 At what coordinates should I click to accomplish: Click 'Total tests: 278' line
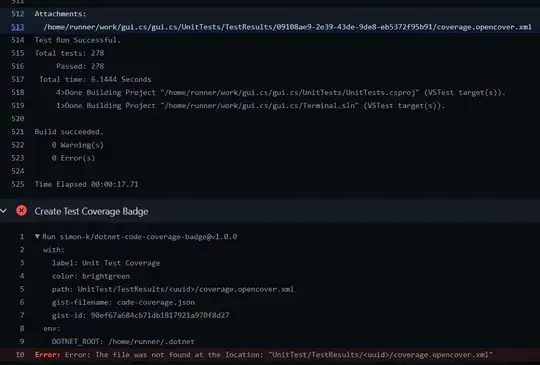(x=69, y=53)
